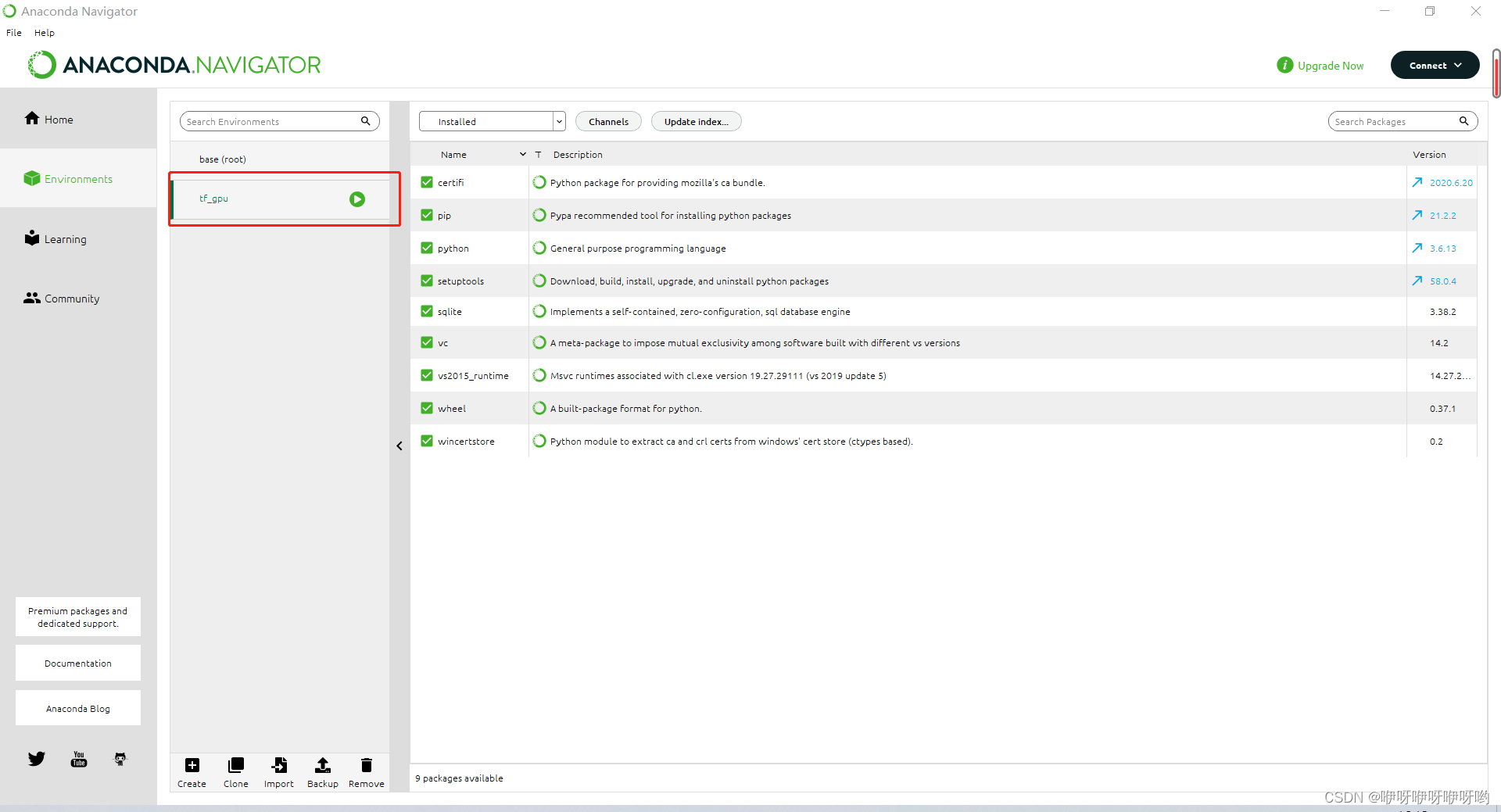Backup the environments
The image size is (1501, 812).
(x=323, y=772)
